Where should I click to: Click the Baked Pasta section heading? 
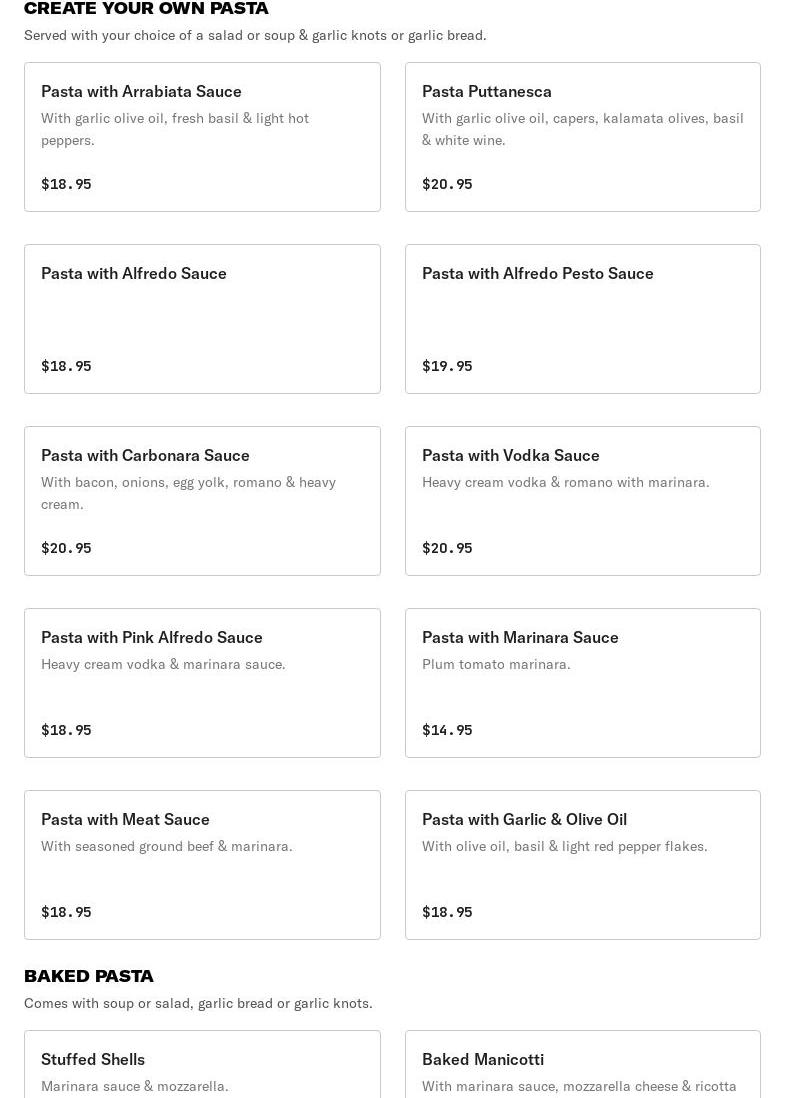click(89, 976)
